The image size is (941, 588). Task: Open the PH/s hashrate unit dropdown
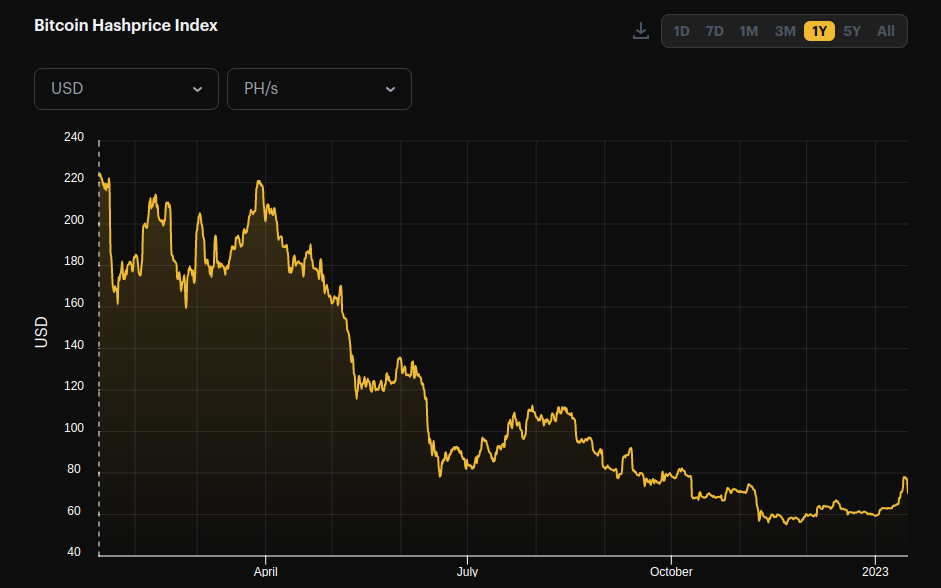tap(319, 89)
